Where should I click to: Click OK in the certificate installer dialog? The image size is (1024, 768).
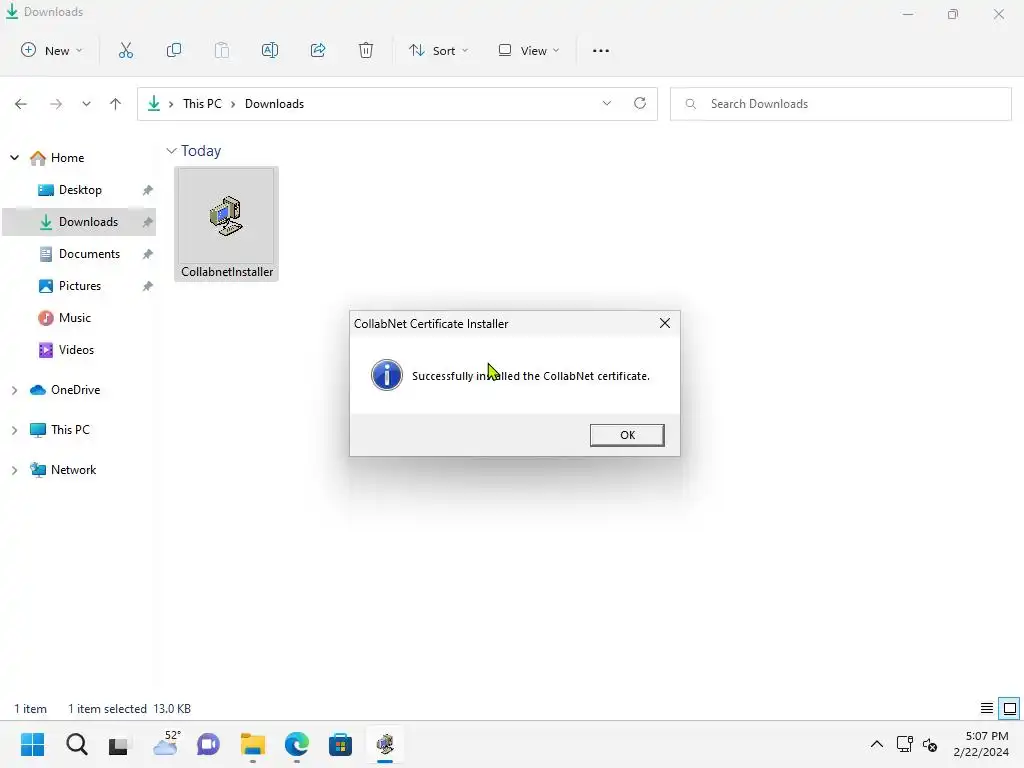point(627,435)
